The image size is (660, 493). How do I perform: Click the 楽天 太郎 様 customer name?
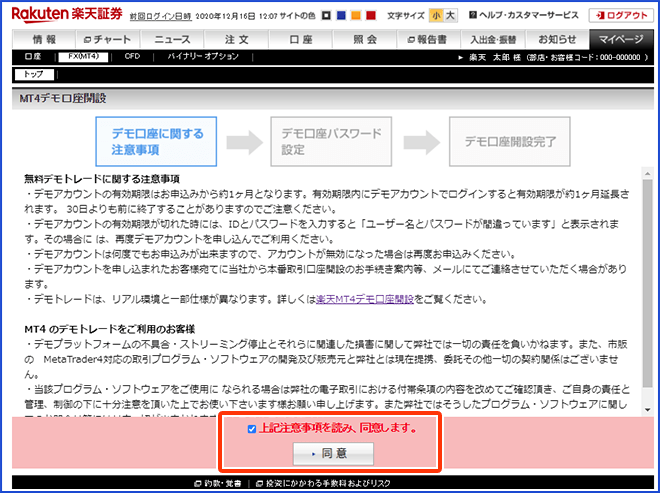(495, 57)
